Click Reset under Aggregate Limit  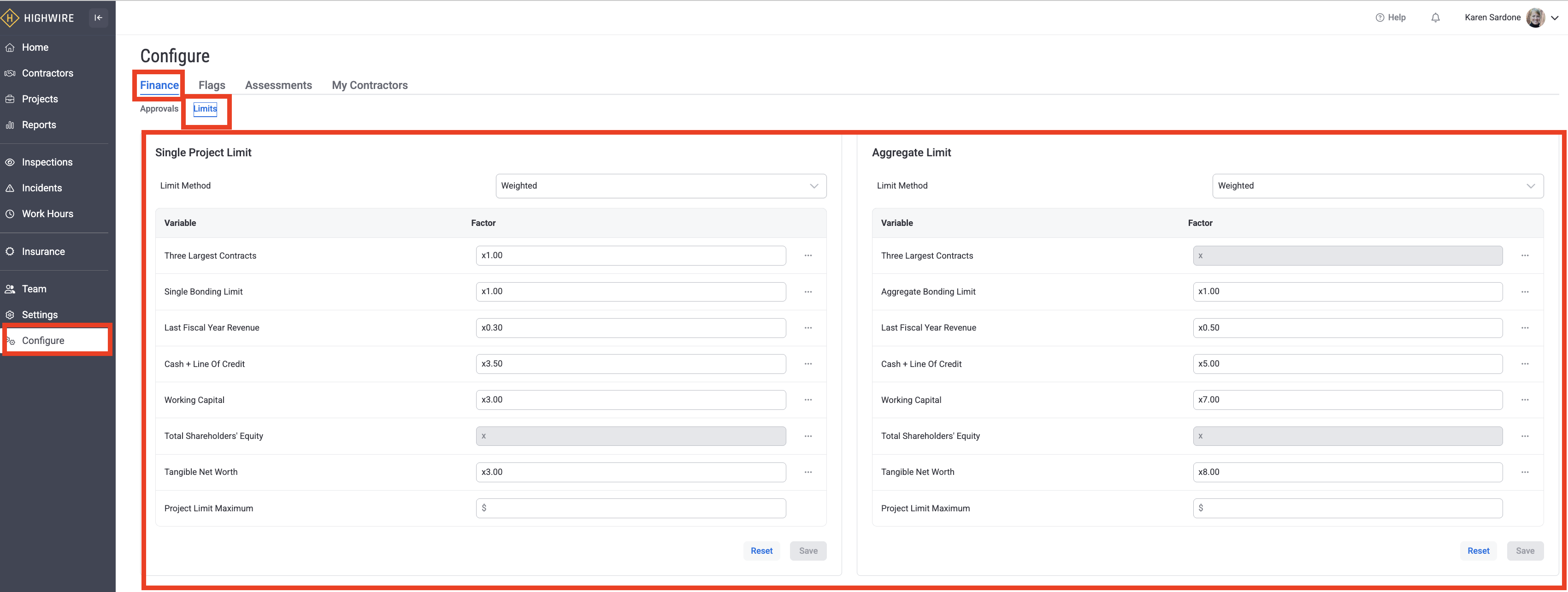point(1478,551)
